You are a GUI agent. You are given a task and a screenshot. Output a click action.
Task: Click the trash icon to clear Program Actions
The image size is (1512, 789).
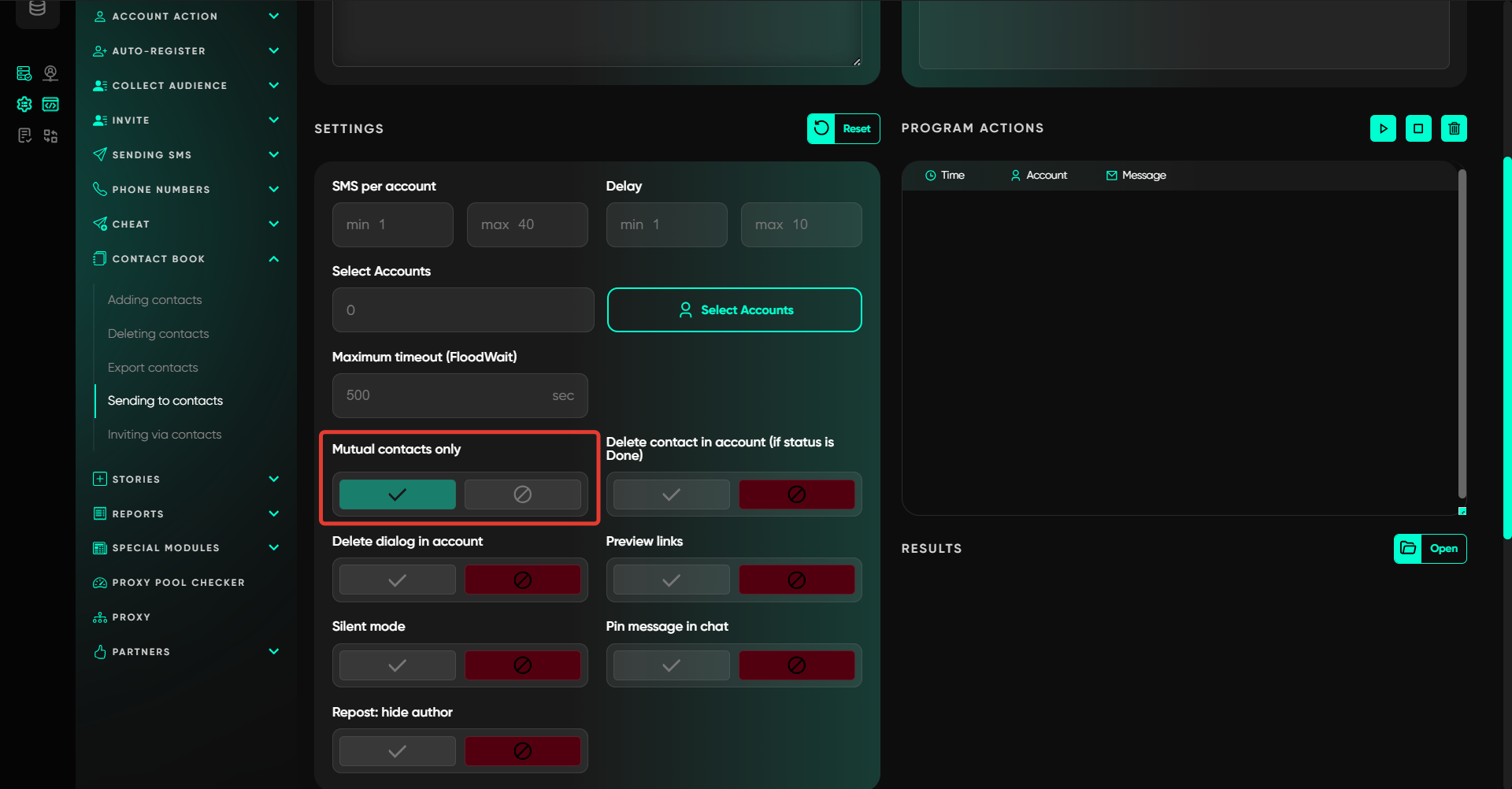pos(1454,128)
